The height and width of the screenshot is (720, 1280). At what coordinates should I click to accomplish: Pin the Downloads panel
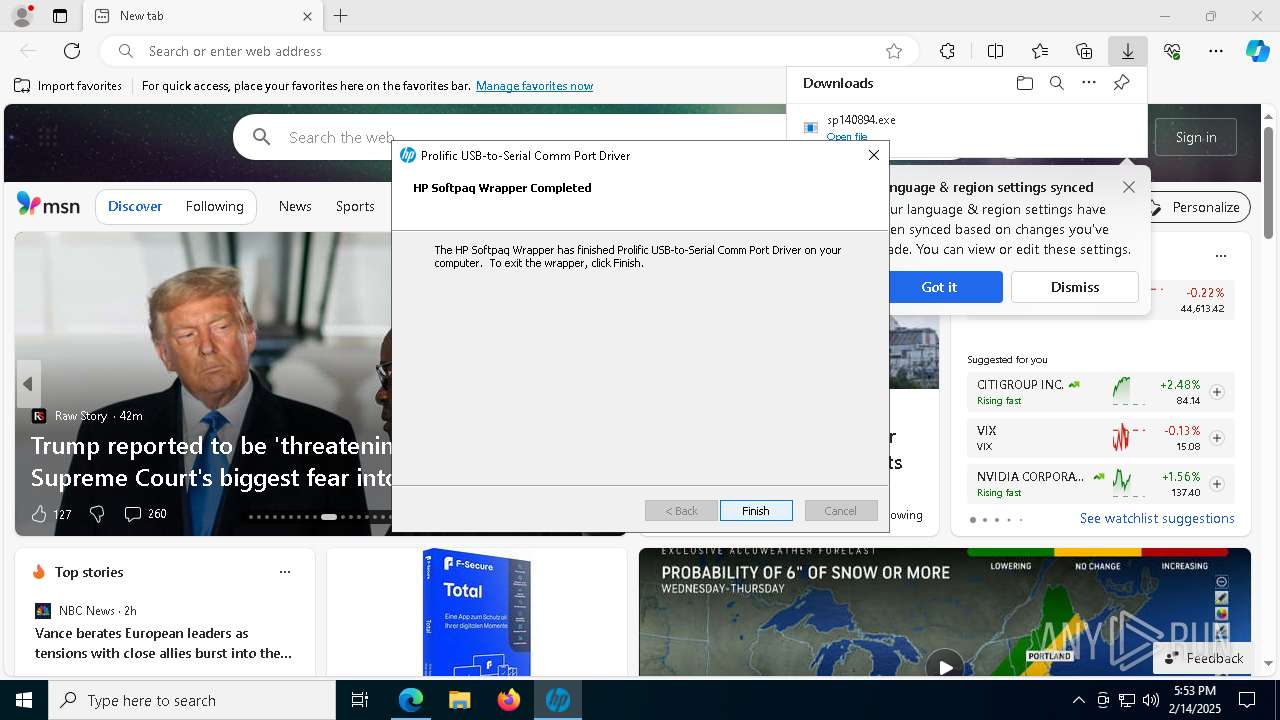[1121, 83]
